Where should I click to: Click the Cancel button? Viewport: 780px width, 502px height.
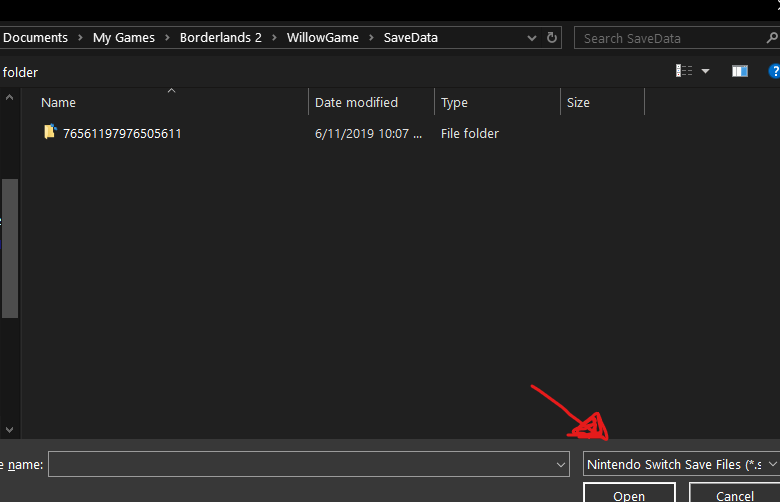click(x=735, y=493)
